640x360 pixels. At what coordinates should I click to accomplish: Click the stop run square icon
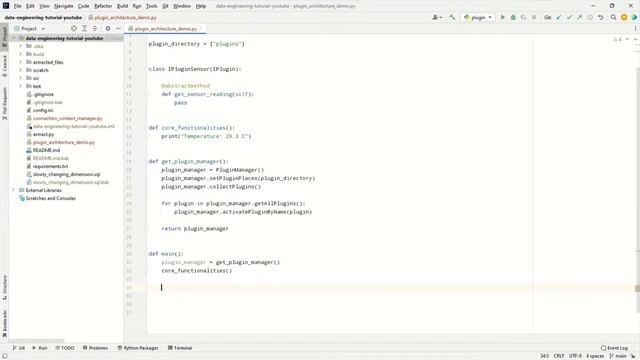[534, 18]
